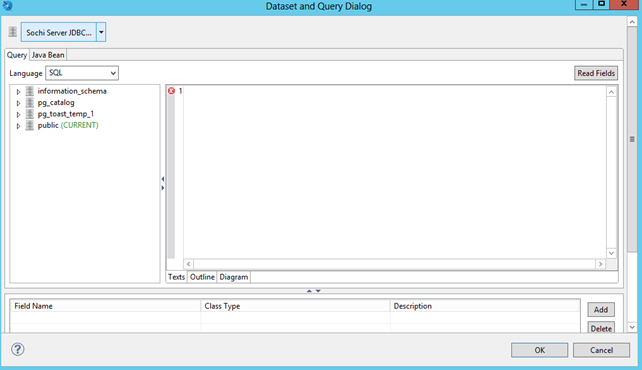Image resolution: width=642 pixels, height=370 pixels.
Task: Select the pg_catalog schema icon
Action: [29, 102]
